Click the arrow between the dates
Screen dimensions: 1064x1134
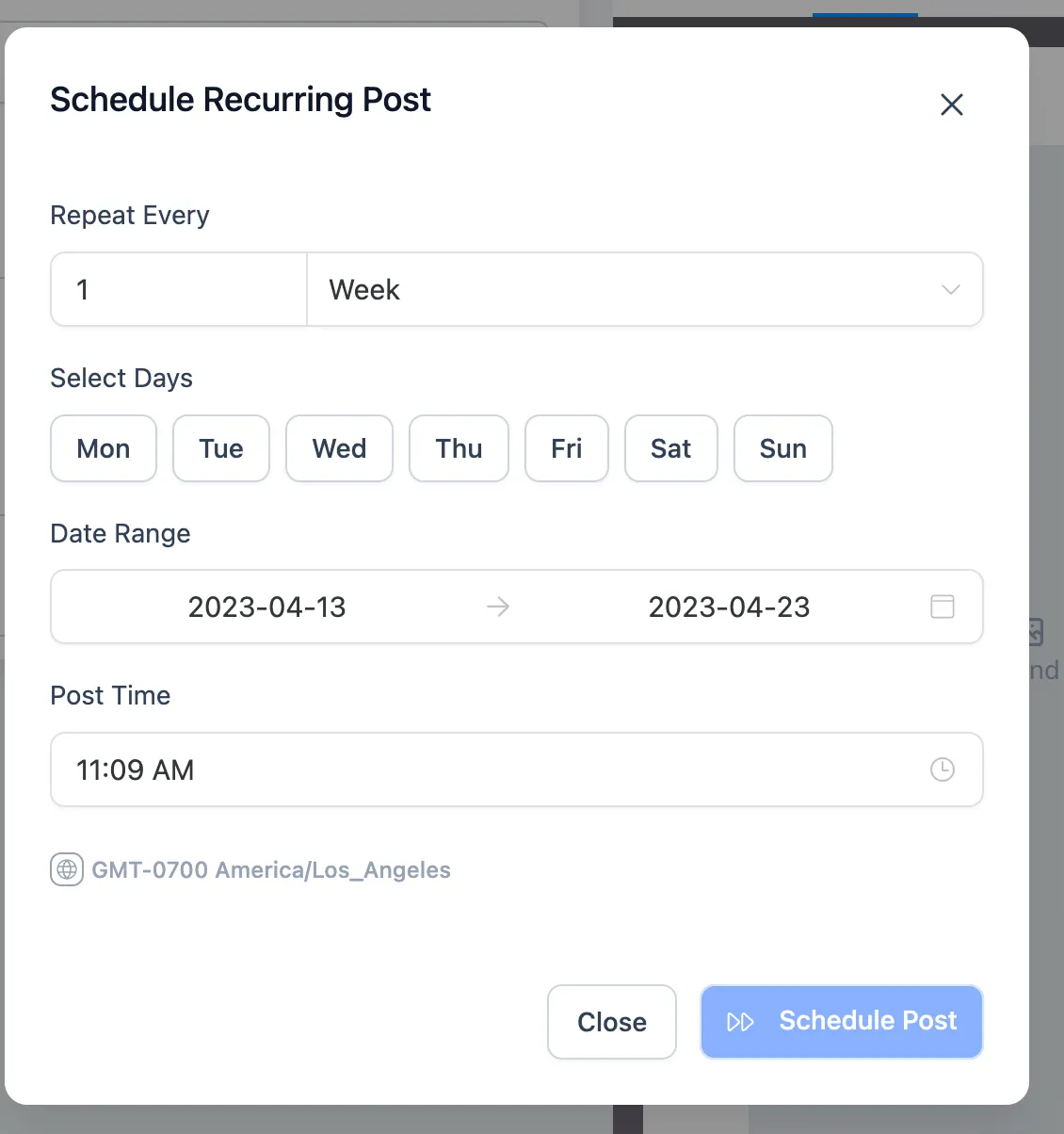pyautogui.click(x=498, y=607)
